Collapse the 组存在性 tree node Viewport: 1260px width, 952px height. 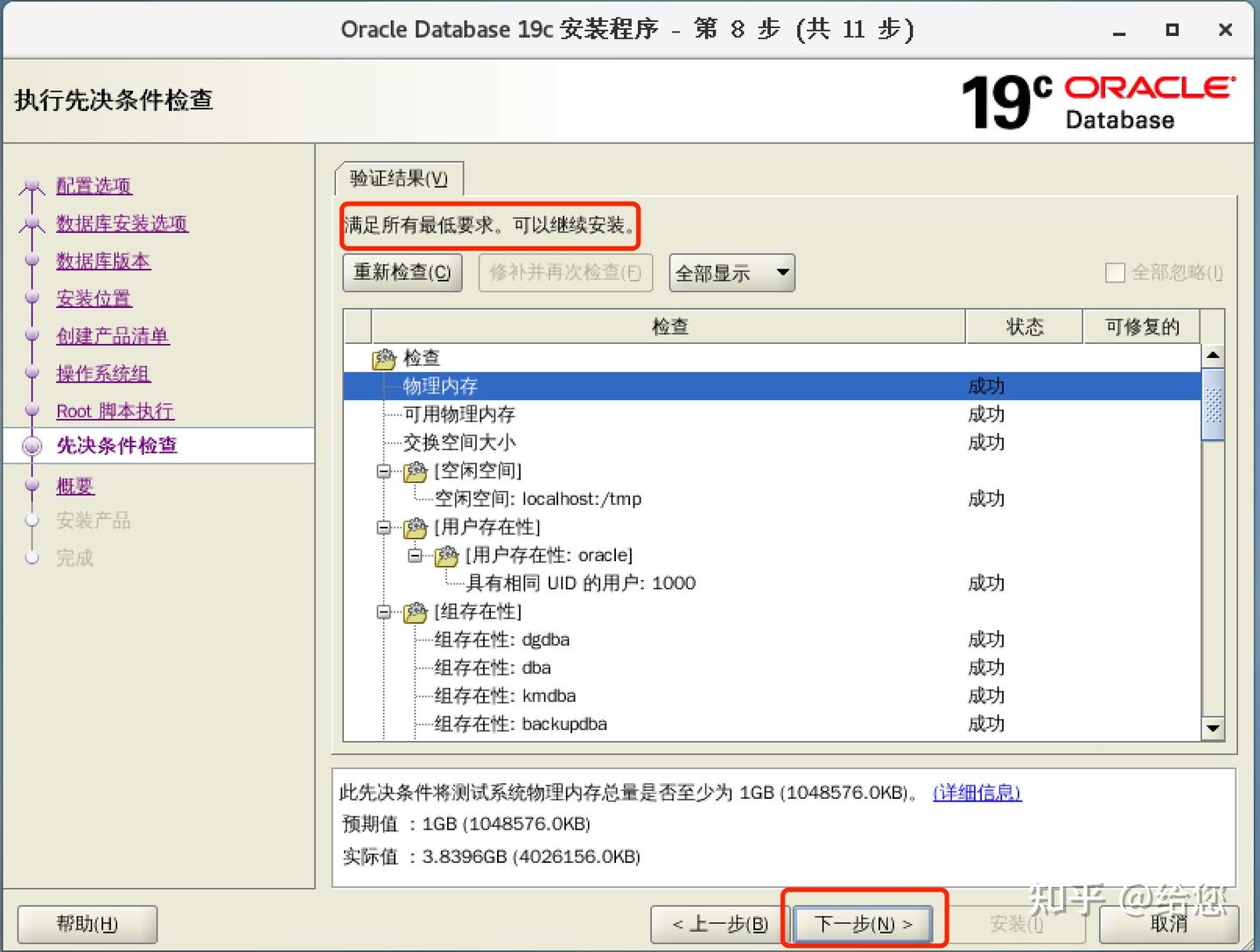(385, 612)
